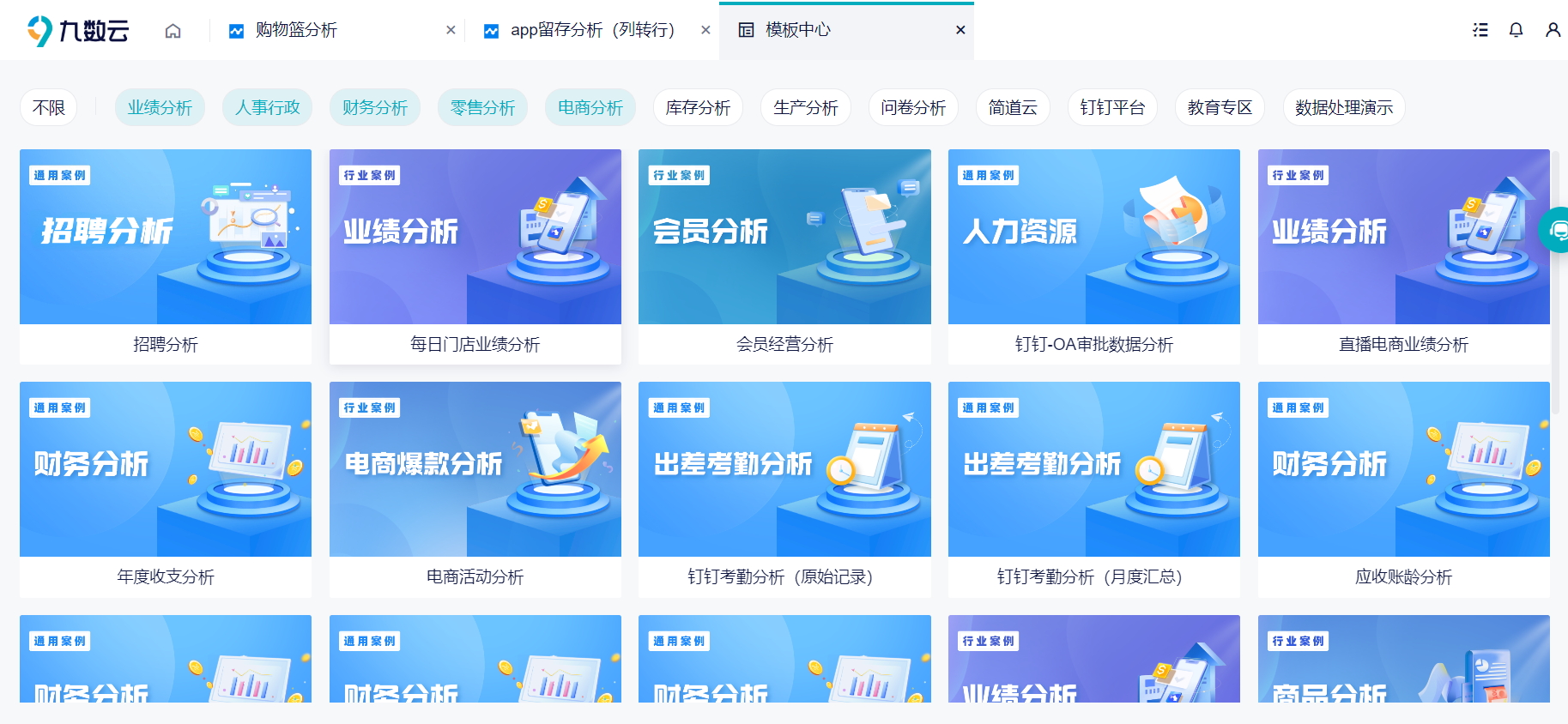Click the 电商活动分析 caption text
Viewport: 1568px width, 724px height.
[475, 577]
